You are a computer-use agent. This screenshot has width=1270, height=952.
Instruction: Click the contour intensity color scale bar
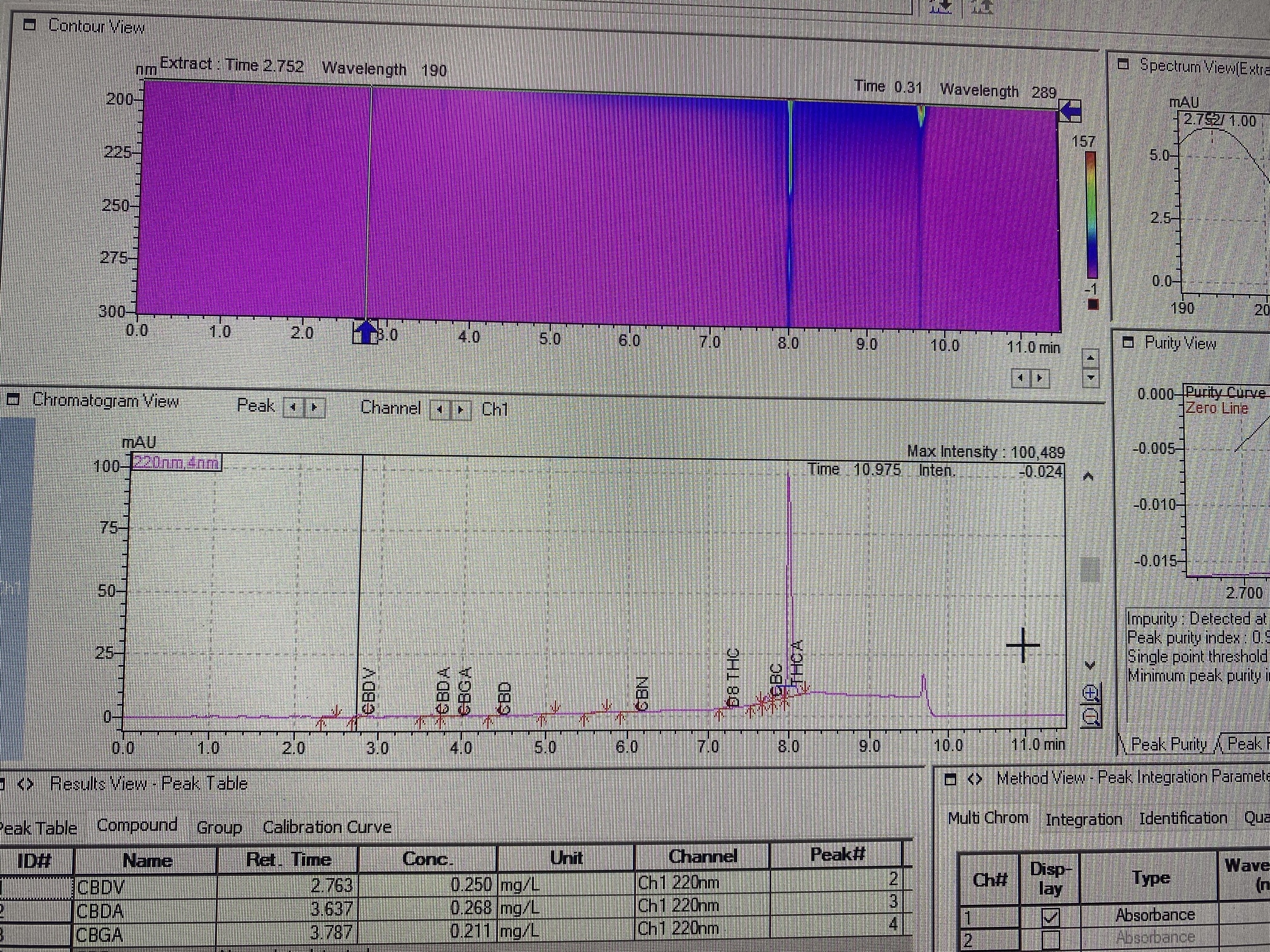1091,214
